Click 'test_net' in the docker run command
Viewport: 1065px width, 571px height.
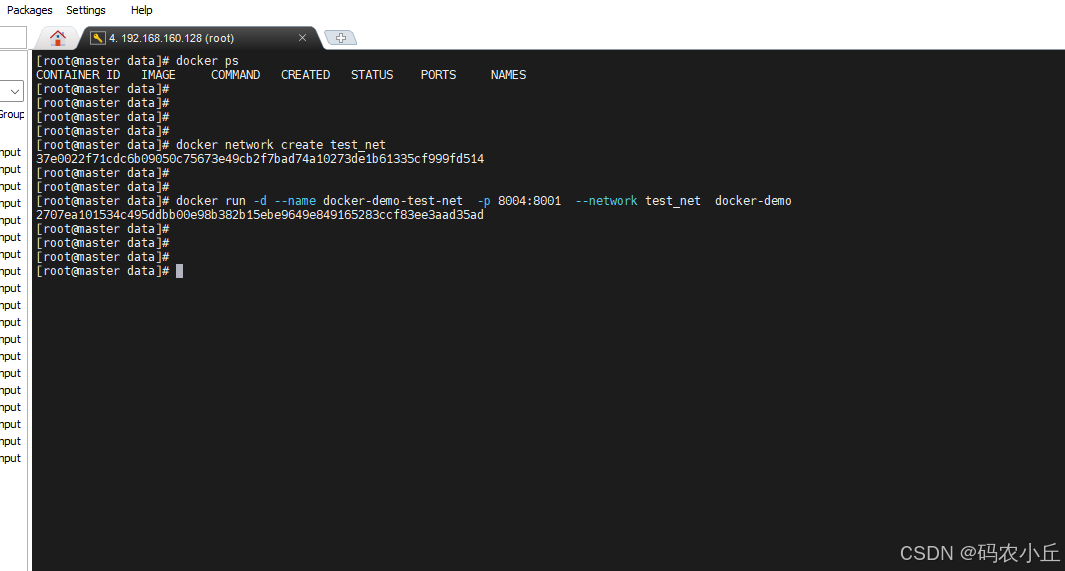(672, 201)
